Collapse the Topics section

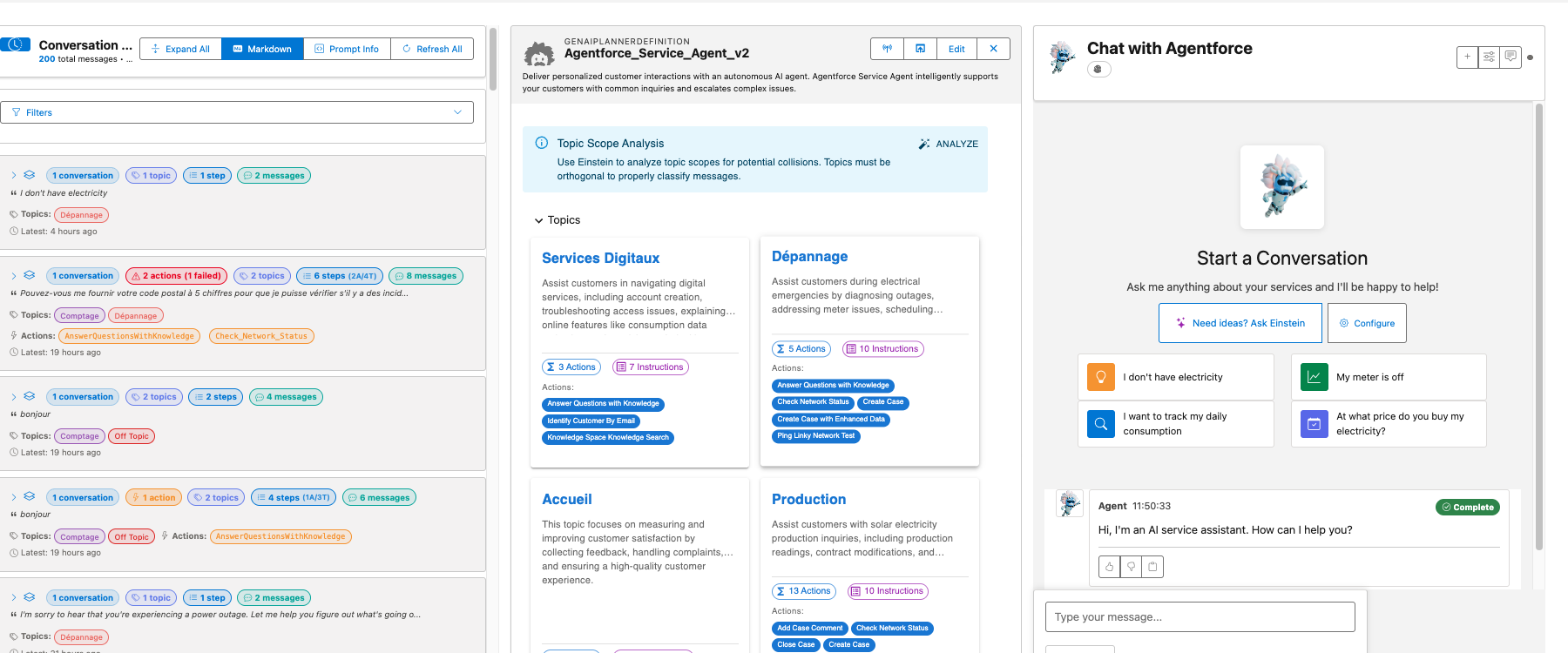(x=538, y=221)
